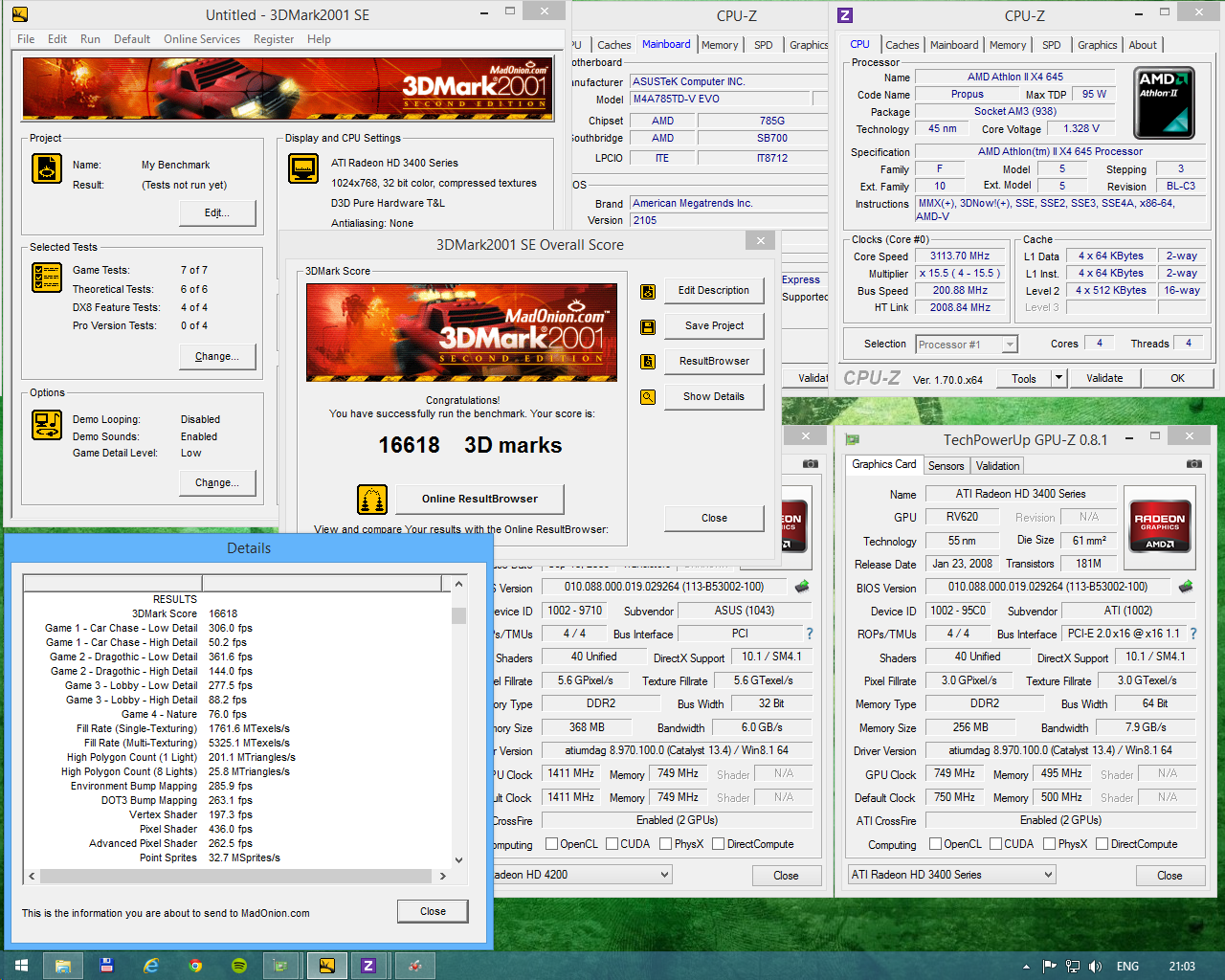Enable DirectCompute checkbox in right GPU-Z window

tap(1102, 844)
